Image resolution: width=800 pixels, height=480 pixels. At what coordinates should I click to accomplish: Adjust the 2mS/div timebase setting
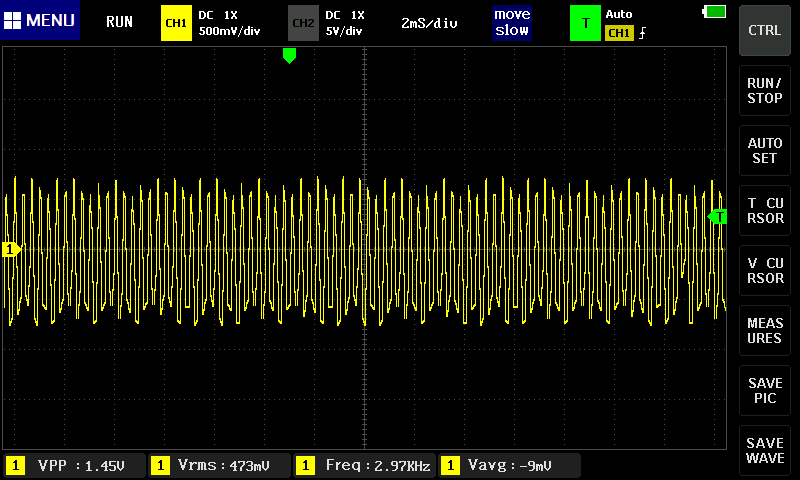429,23
